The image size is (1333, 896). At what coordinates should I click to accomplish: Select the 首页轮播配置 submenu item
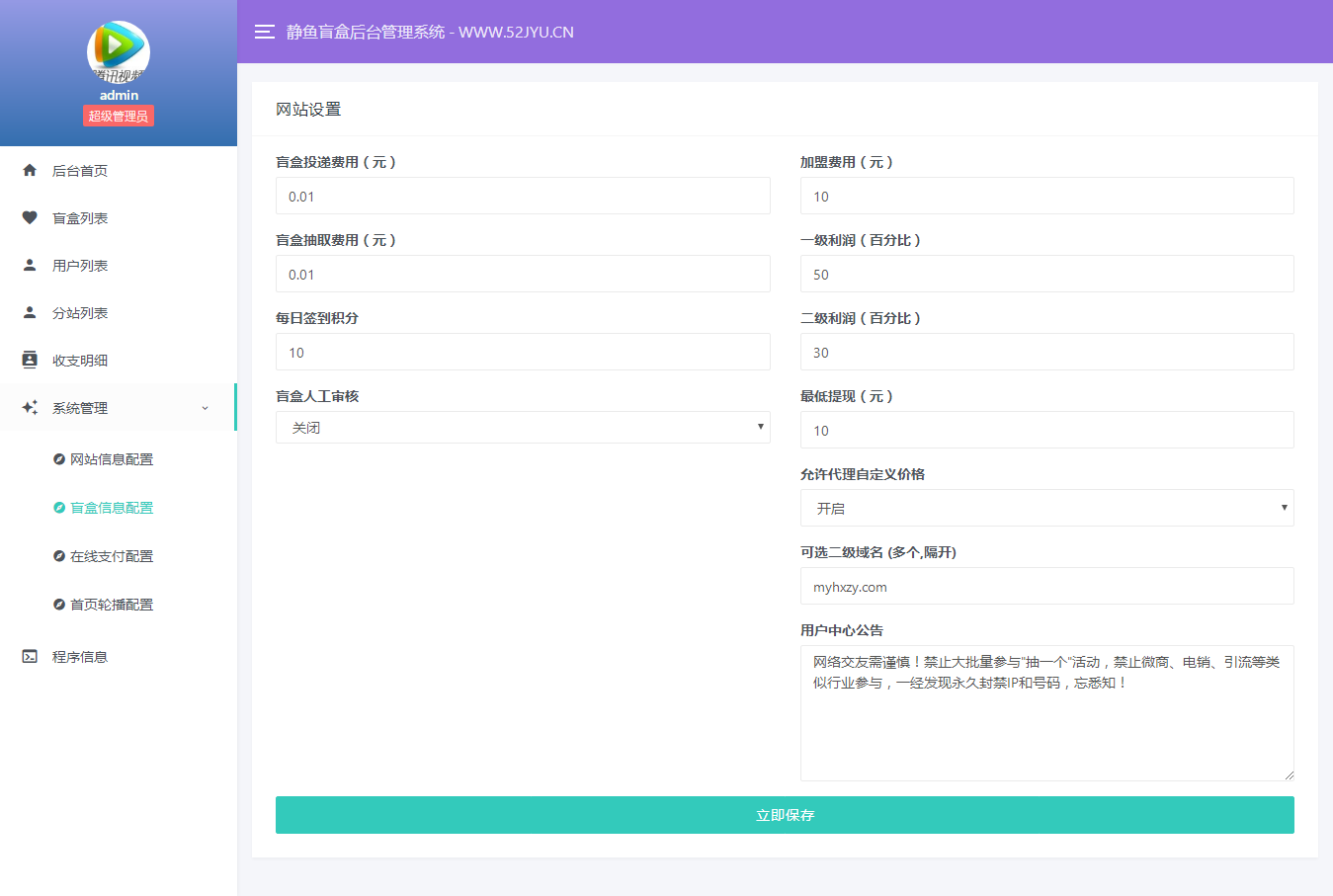111,605
